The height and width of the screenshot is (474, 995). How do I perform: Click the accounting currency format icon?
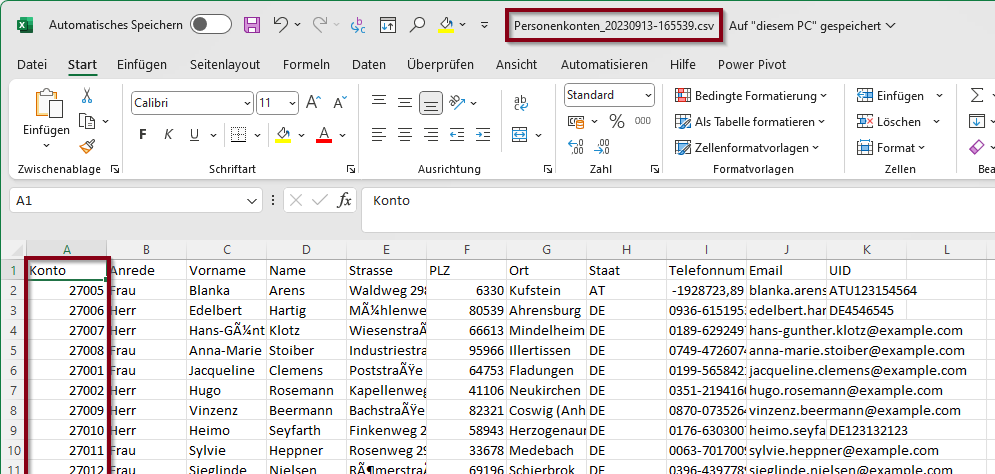[x=576, y=121]
